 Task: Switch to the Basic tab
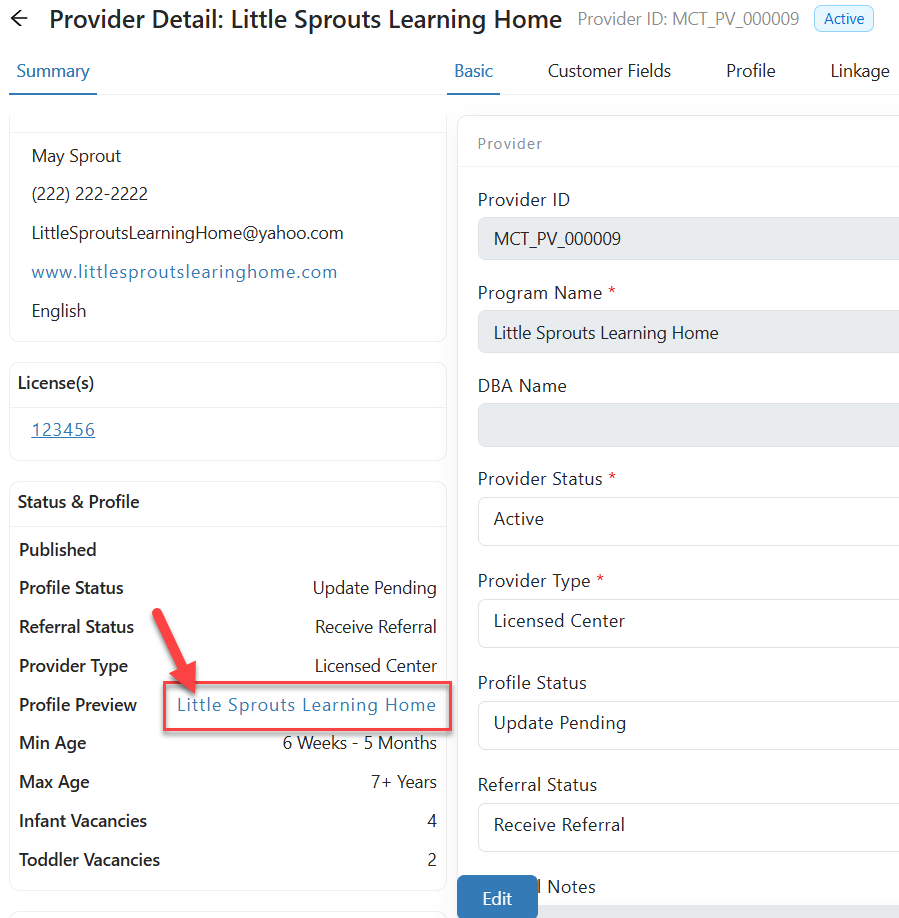pos(473,71)
